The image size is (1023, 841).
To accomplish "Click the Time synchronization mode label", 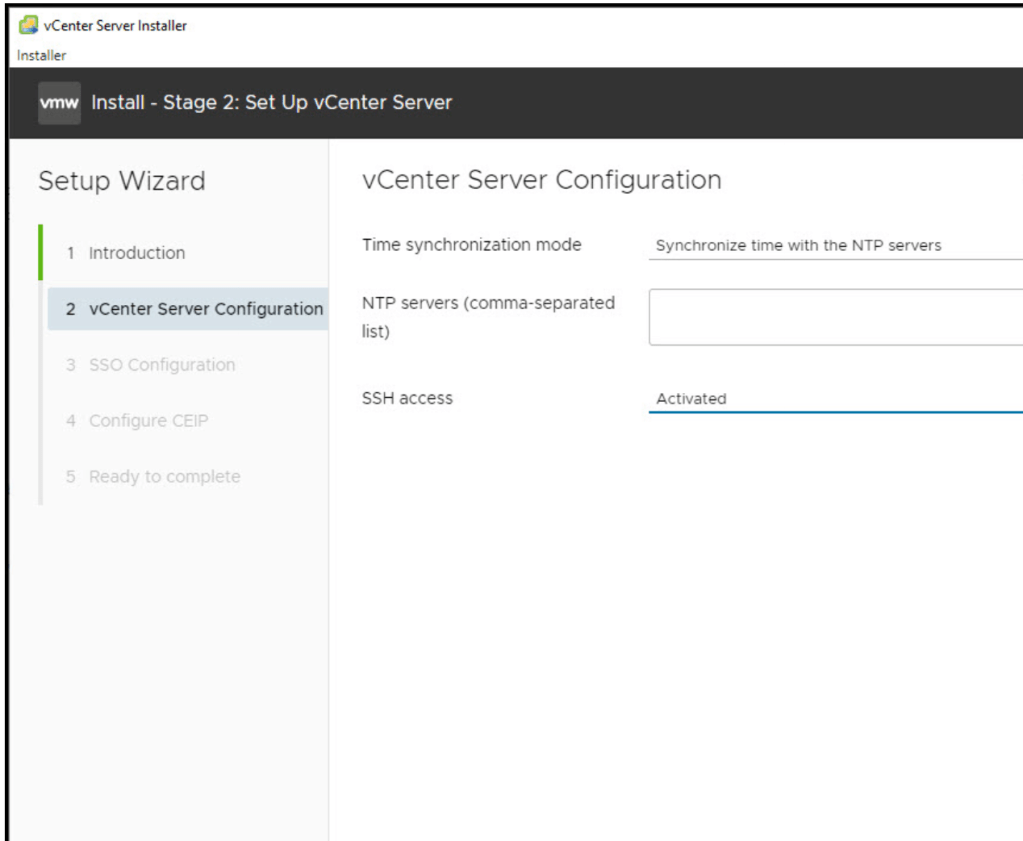I will pyautogui.click(x=471, y=245).
